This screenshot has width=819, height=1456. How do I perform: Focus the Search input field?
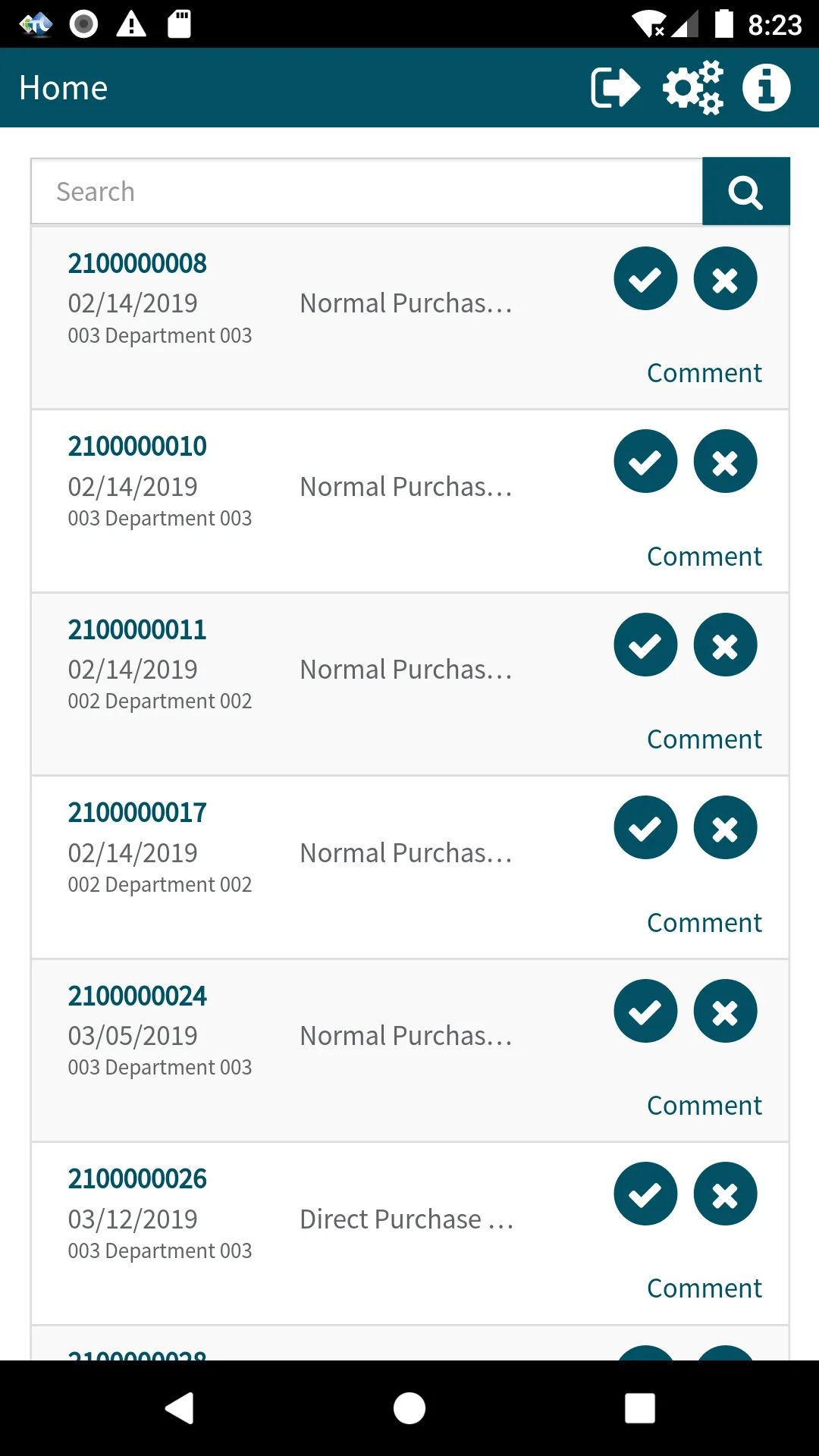point(367,191)
